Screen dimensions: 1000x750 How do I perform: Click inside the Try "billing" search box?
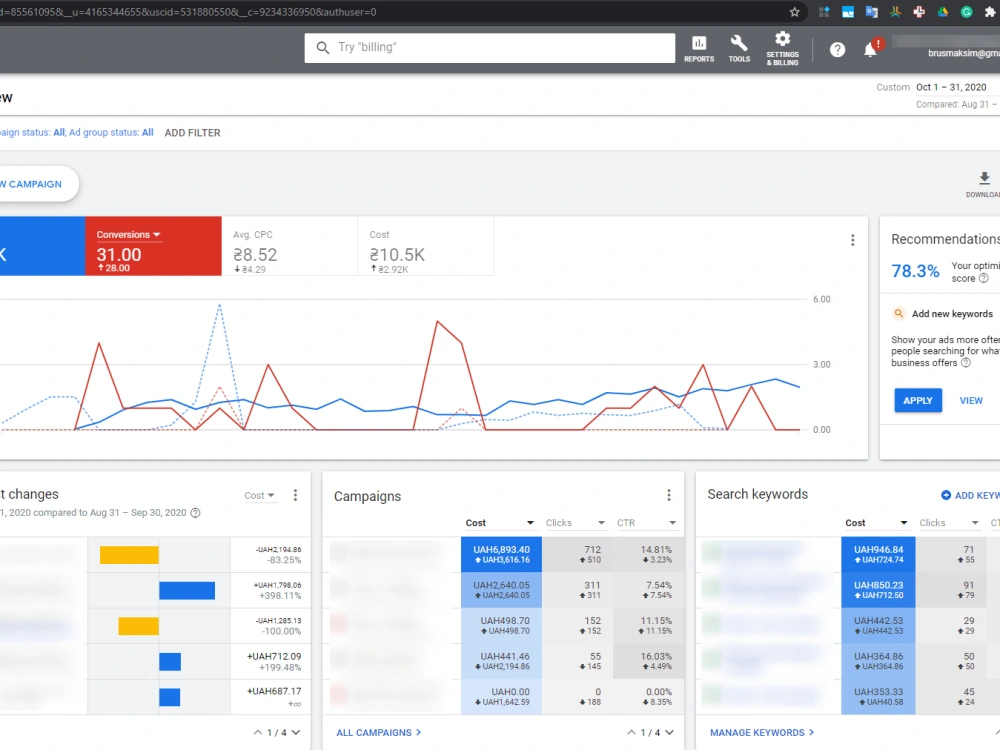490,48
